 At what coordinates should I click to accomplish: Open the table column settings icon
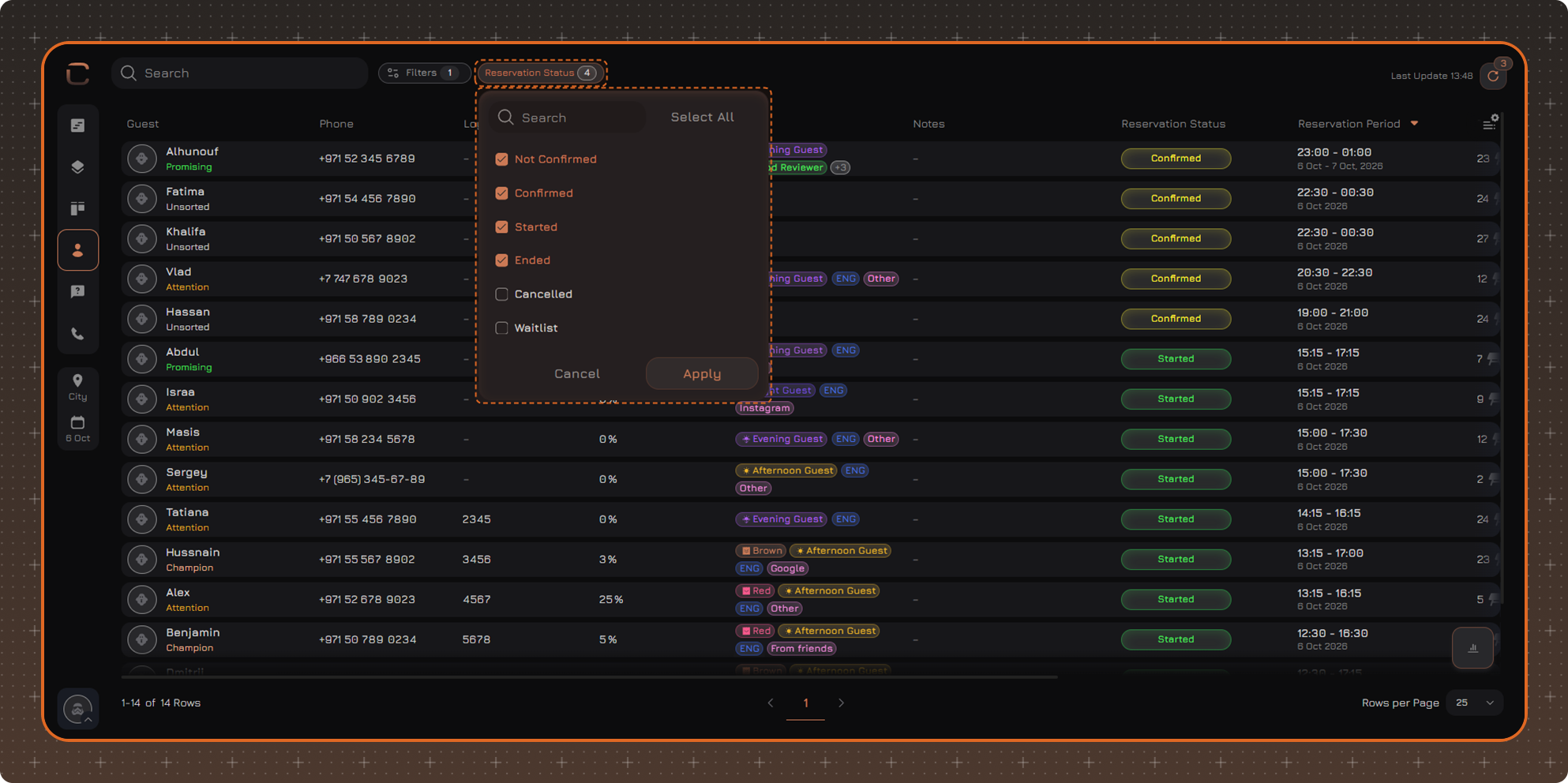pos(1490,123)
